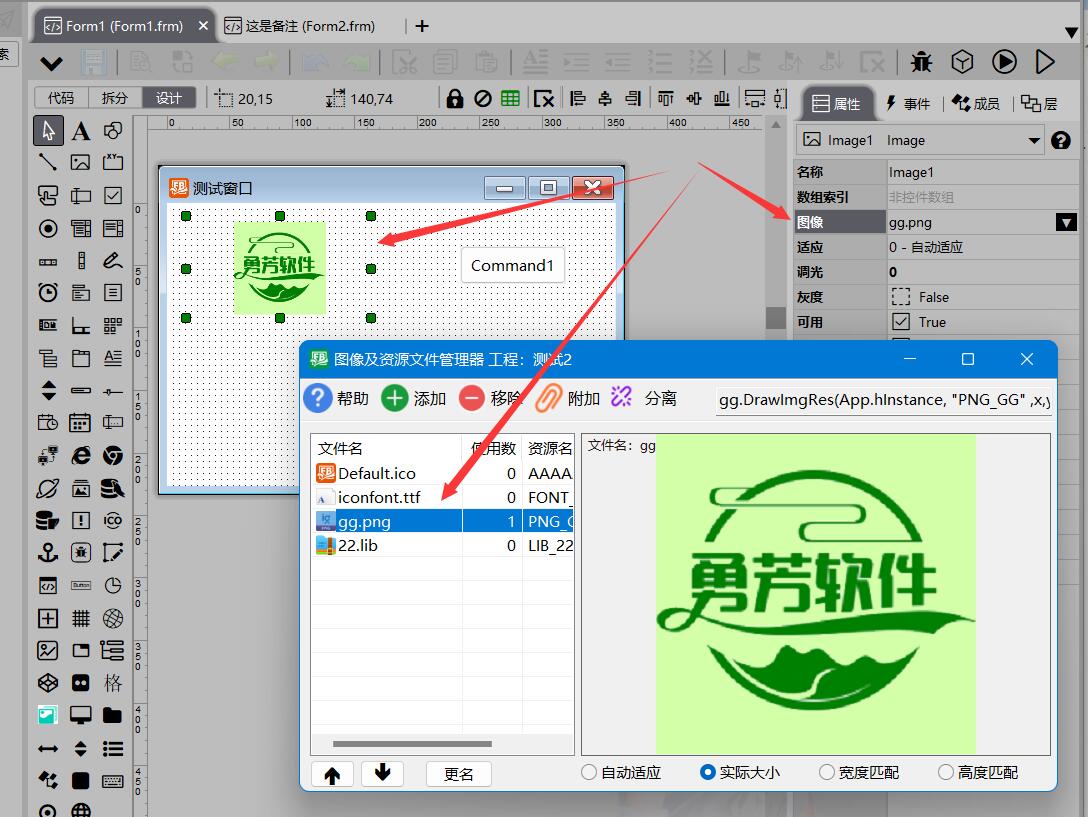Expand the Image1 control selector dropdown
Image resolution: width=1088 pixels, height=817 pixels.
point(1034,141)
